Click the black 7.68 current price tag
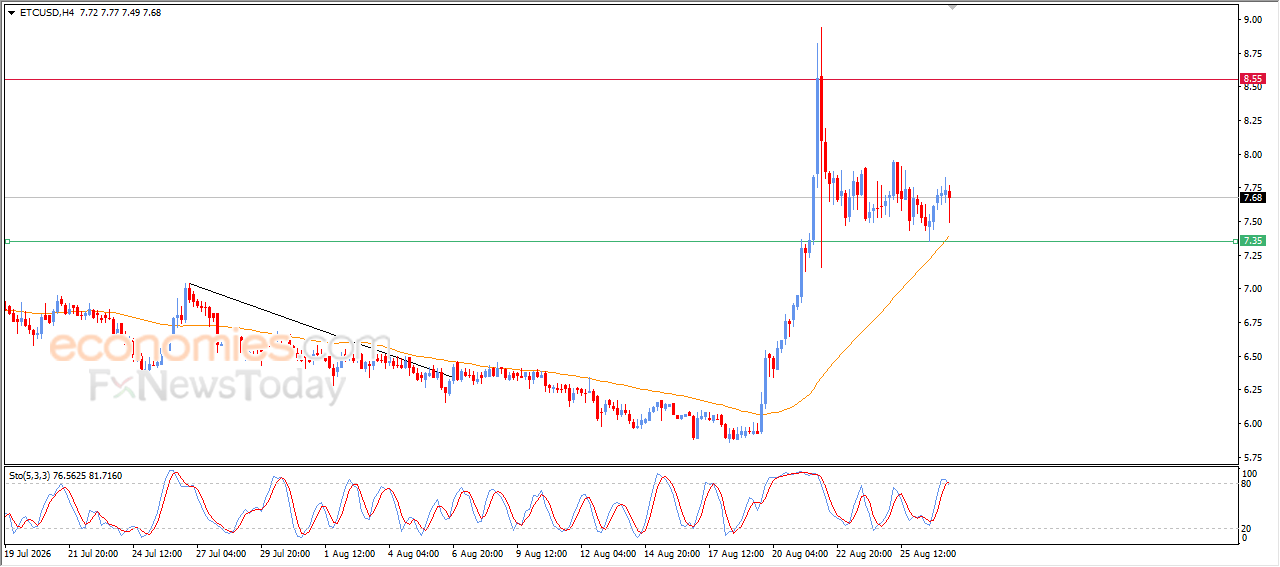This screenshot has height=567, width=1280. tap(1252, 197)
